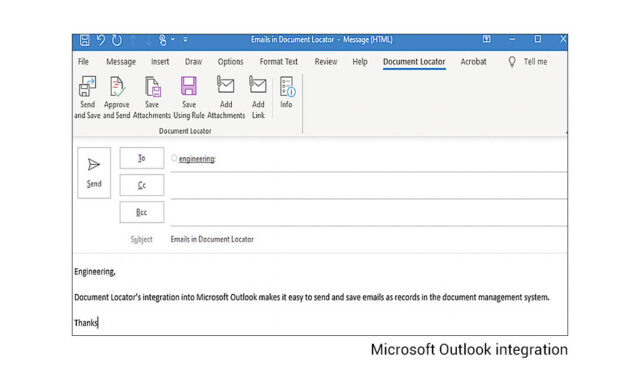This screenshot has height=384, width=640.
Task: Click into the Cc input field
Action: pos(369,186)
